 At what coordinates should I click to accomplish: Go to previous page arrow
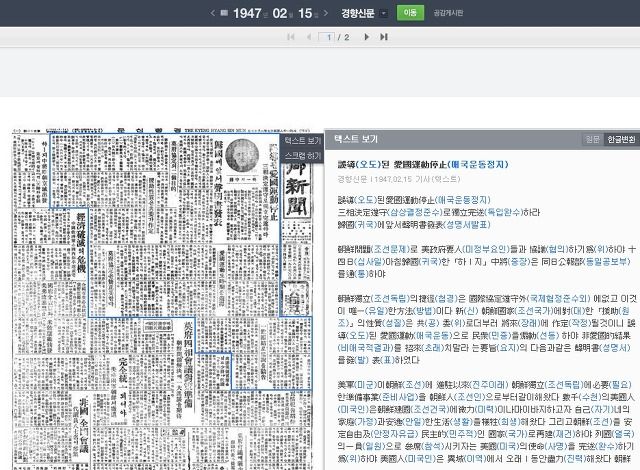pyautogui.click(x=309, y=37)
